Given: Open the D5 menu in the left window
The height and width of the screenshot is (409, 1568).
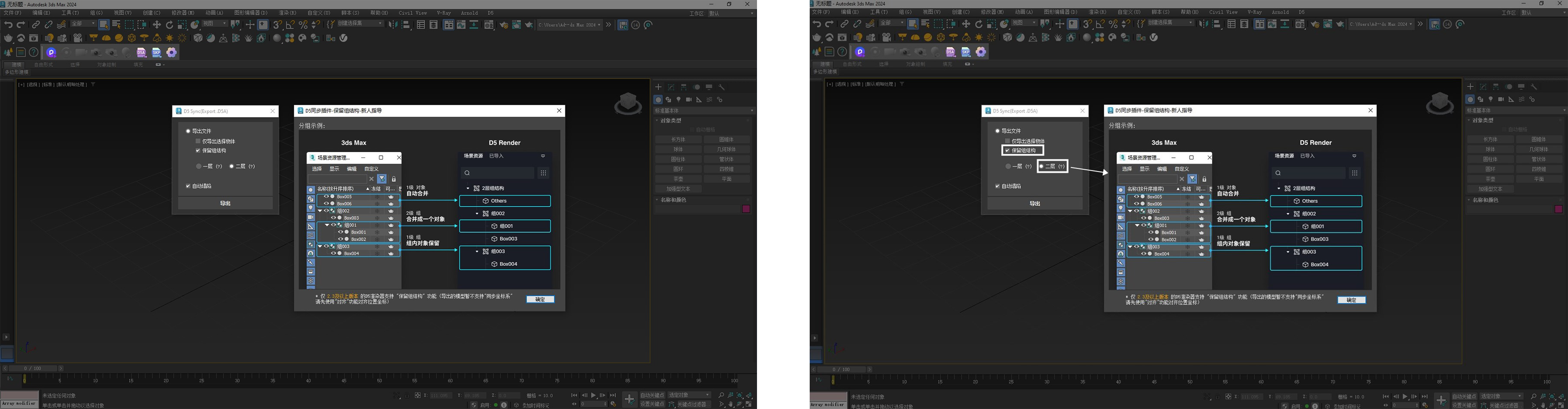Looking at the screenshot, I should 490,13.
